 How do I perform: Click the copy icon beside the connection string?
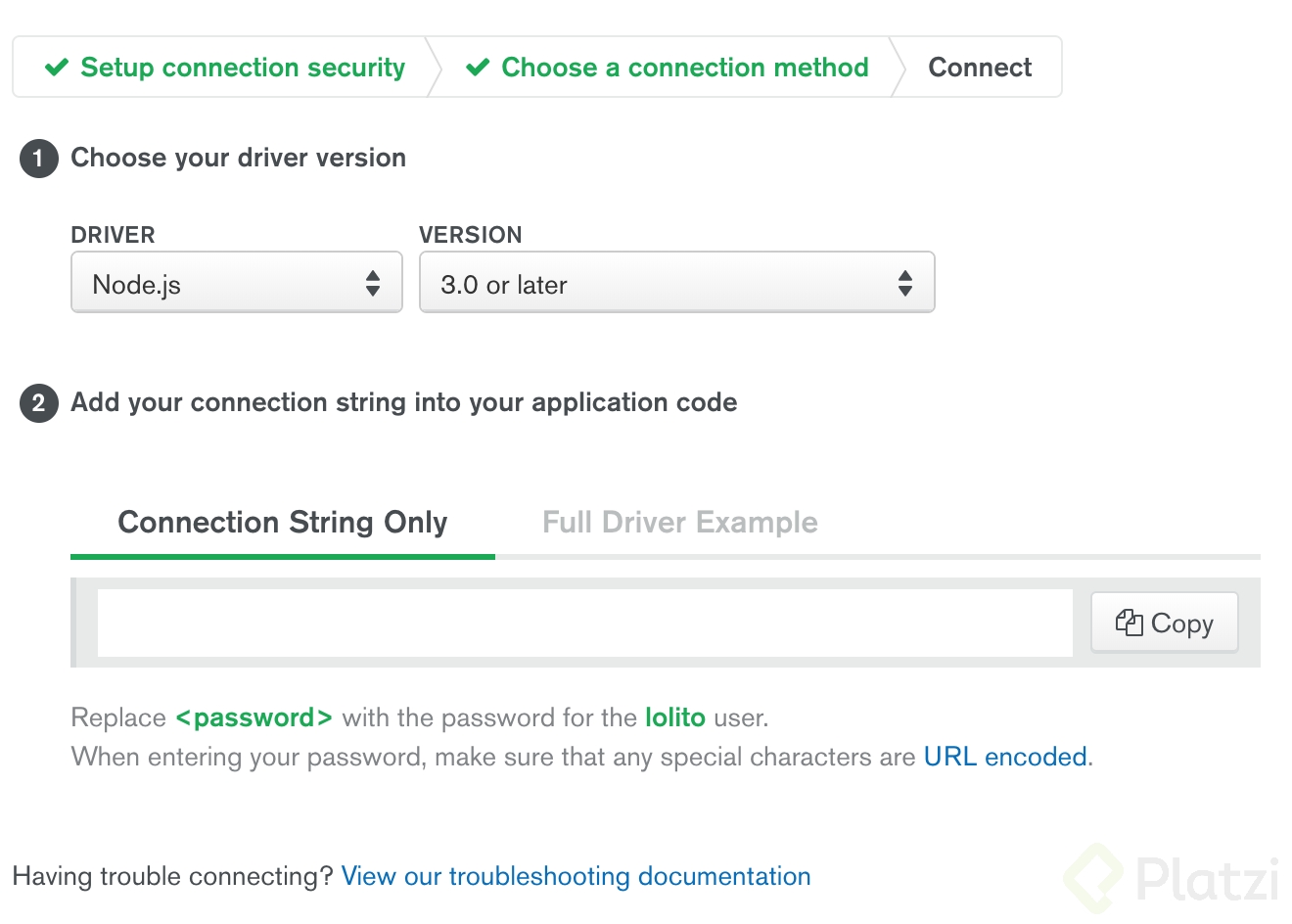(1129, 623)
